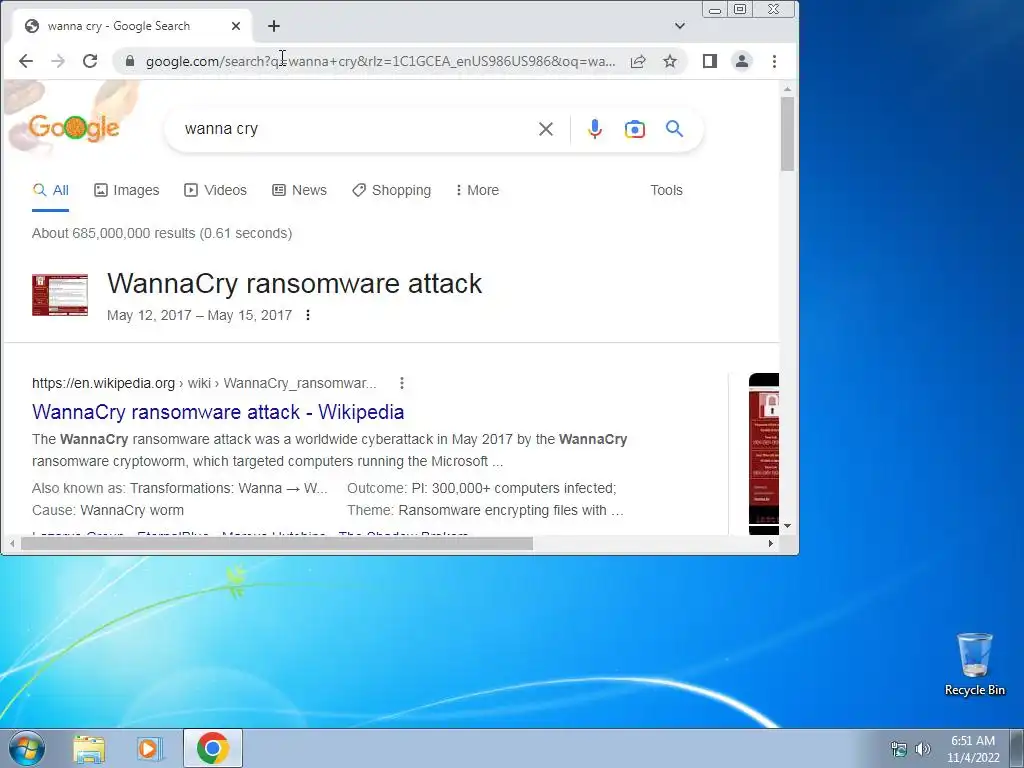Image resolution: width=1024 pixels, height=768 pixels.
Task: Click the scroll-down arrow of the page
Action: tap(787, 526)
